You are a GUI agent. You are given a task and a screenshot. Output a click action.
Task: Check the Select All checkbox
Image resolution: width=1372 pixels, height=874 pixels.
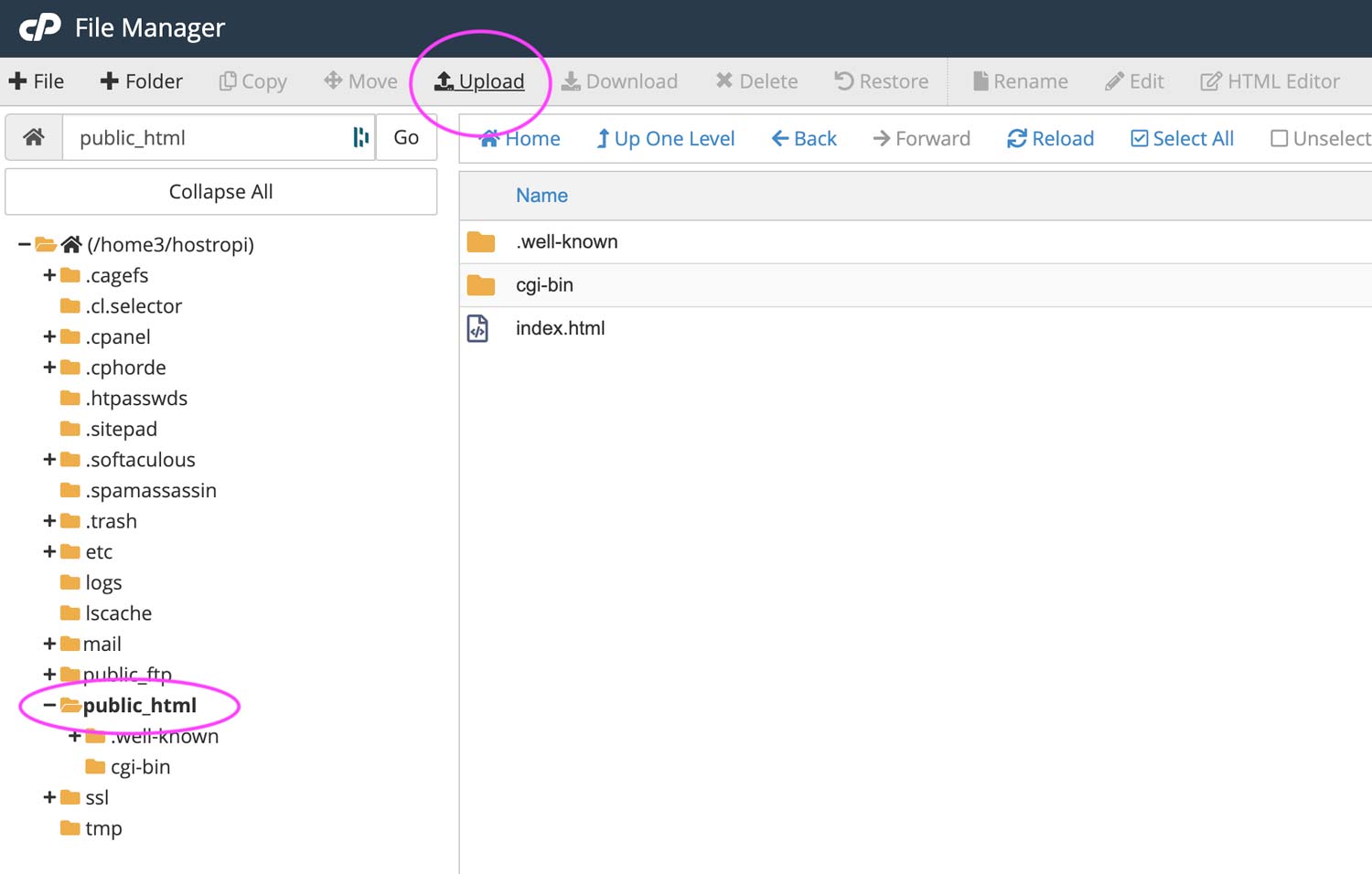pos(1139,138)
